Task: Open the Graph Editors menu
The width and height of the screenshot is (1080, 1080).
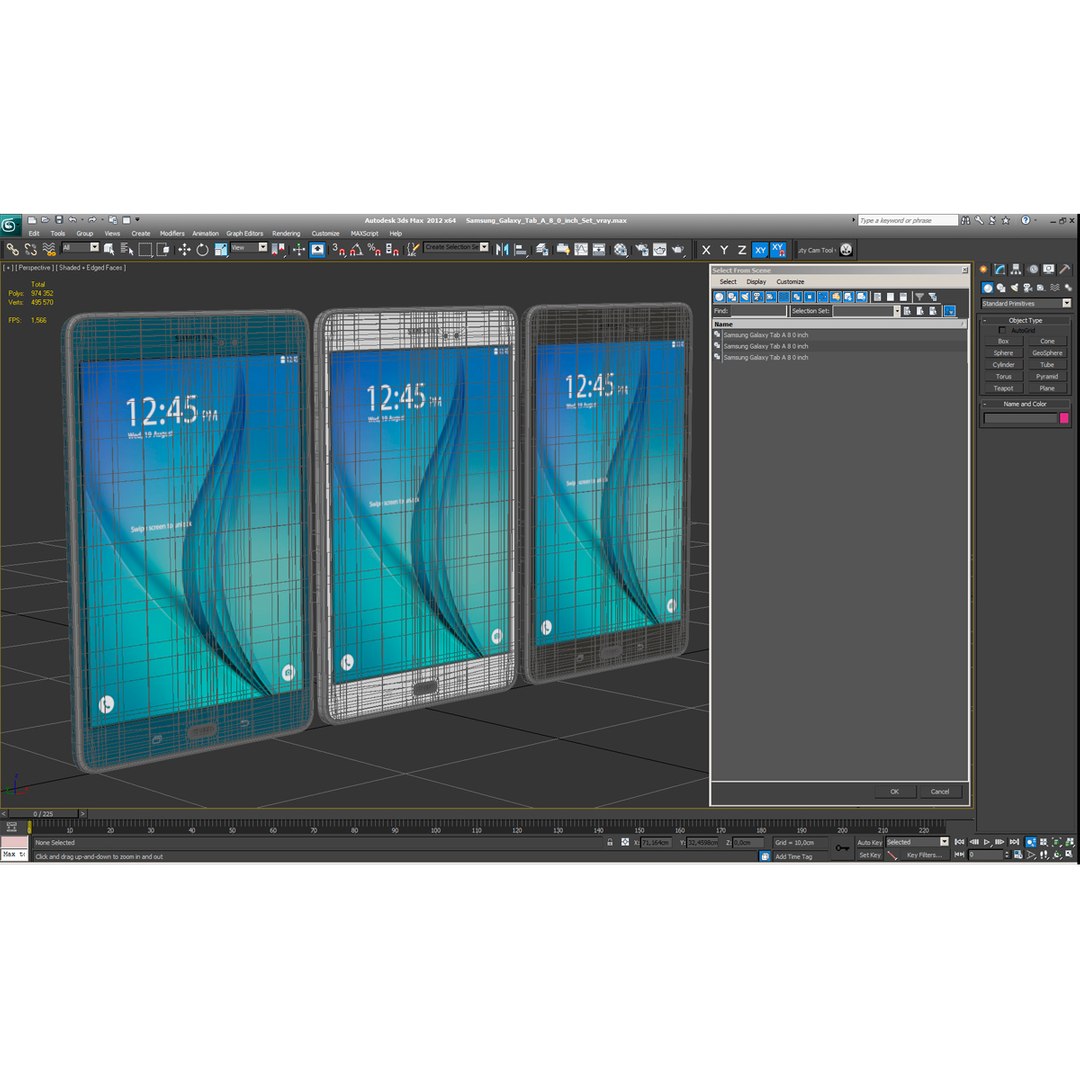Action: [245, 233]
